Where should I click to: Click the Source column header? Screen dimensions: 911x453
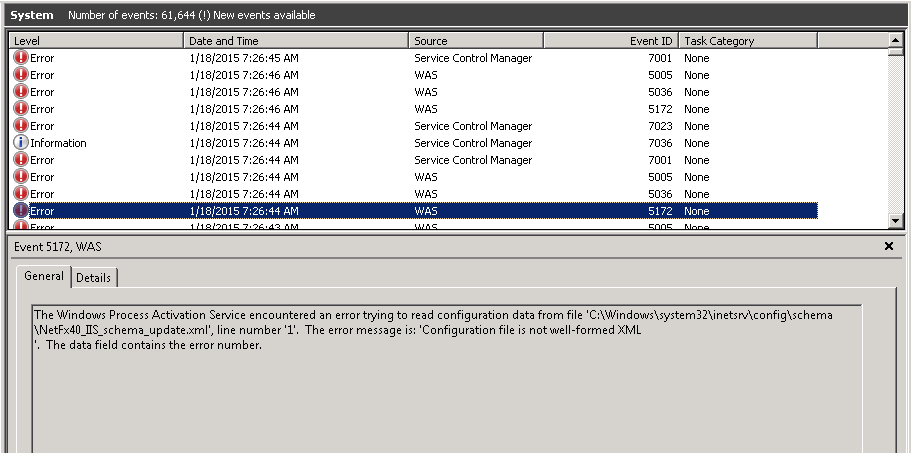pyautogui.click(x=476, y=41)
